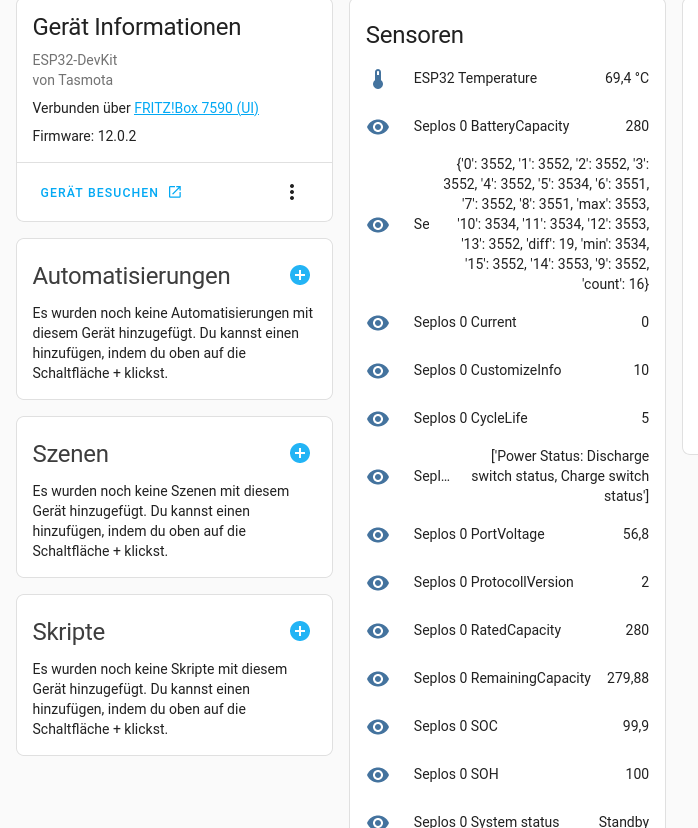
Task: Click the thermometer icon for ESP32 Temperature
Action: click(x=378, y=79)
